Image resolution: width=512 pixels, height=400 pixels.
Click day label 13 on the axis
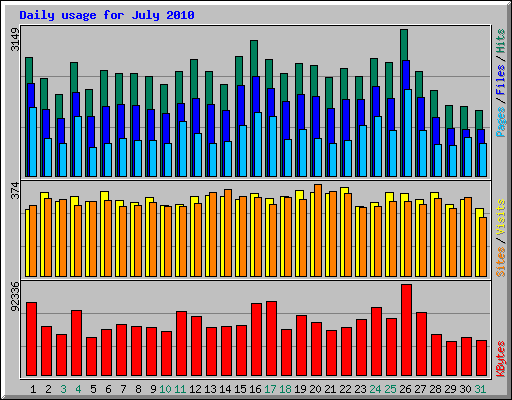(x=210, y=389)
